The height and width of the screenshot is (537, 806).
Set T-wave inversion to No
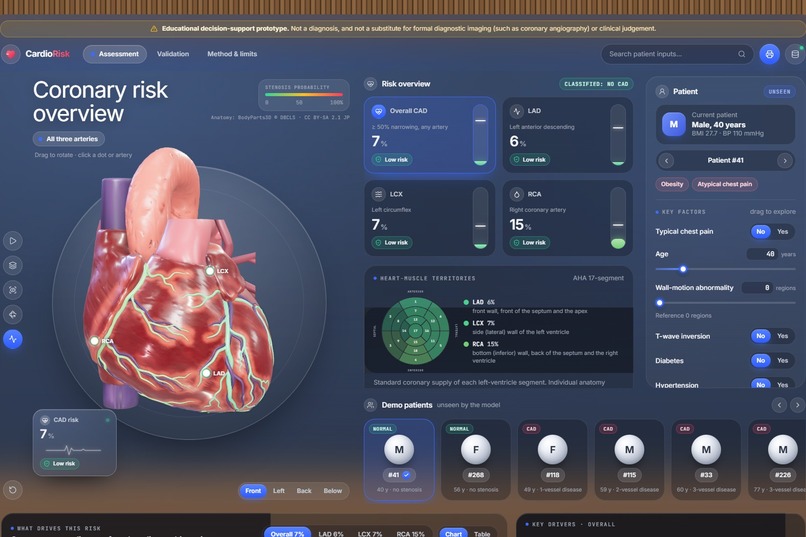[x=761, y=336]
